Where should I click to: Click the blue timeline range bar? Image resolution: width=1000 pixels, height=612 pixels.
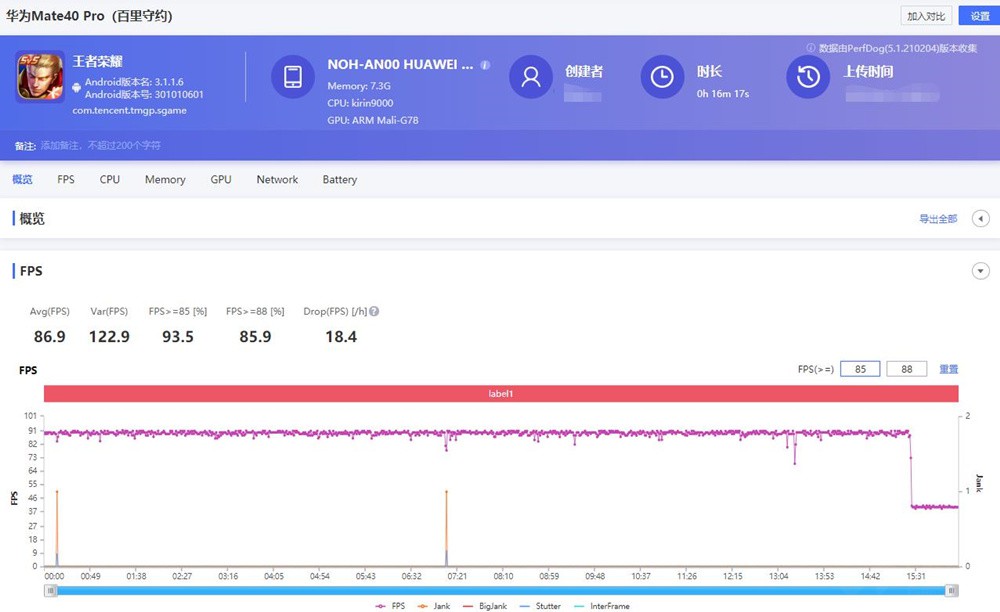(x=501, y=591)
